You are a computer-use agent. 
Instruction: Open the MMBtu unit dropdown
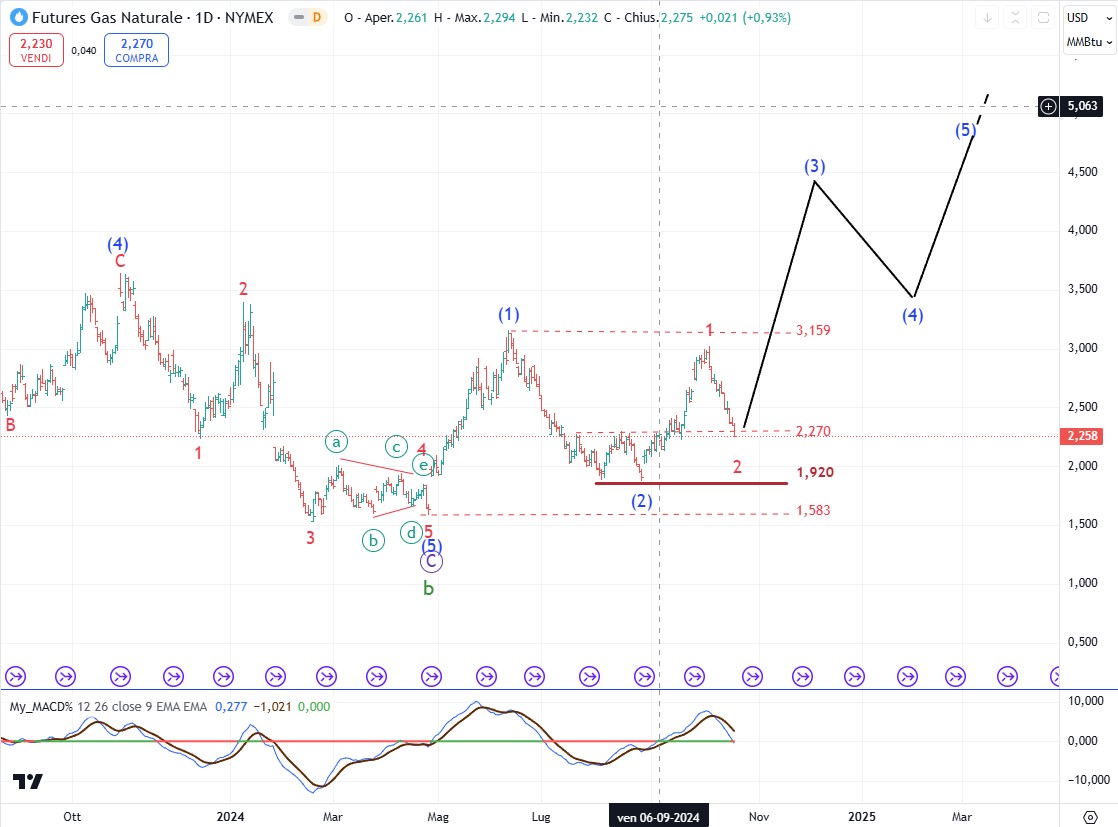coord(1089,42)
